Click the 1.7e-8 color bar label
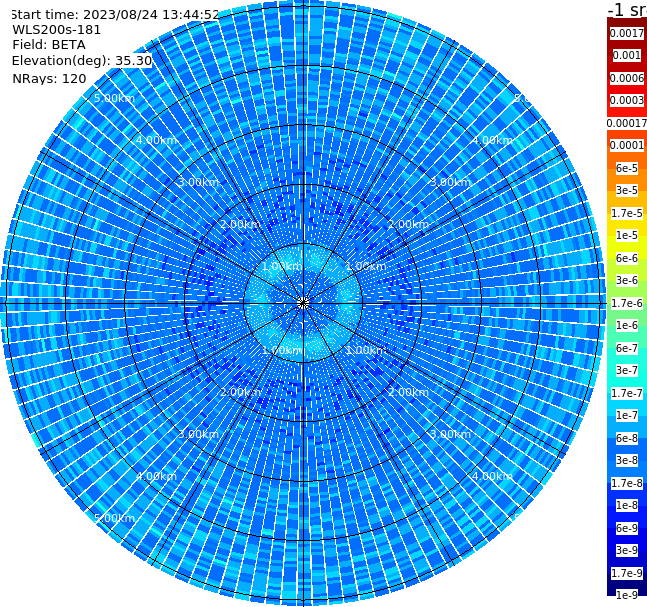Screen dimensions: 647x607 pyautogui.click(x=627, y=483)
